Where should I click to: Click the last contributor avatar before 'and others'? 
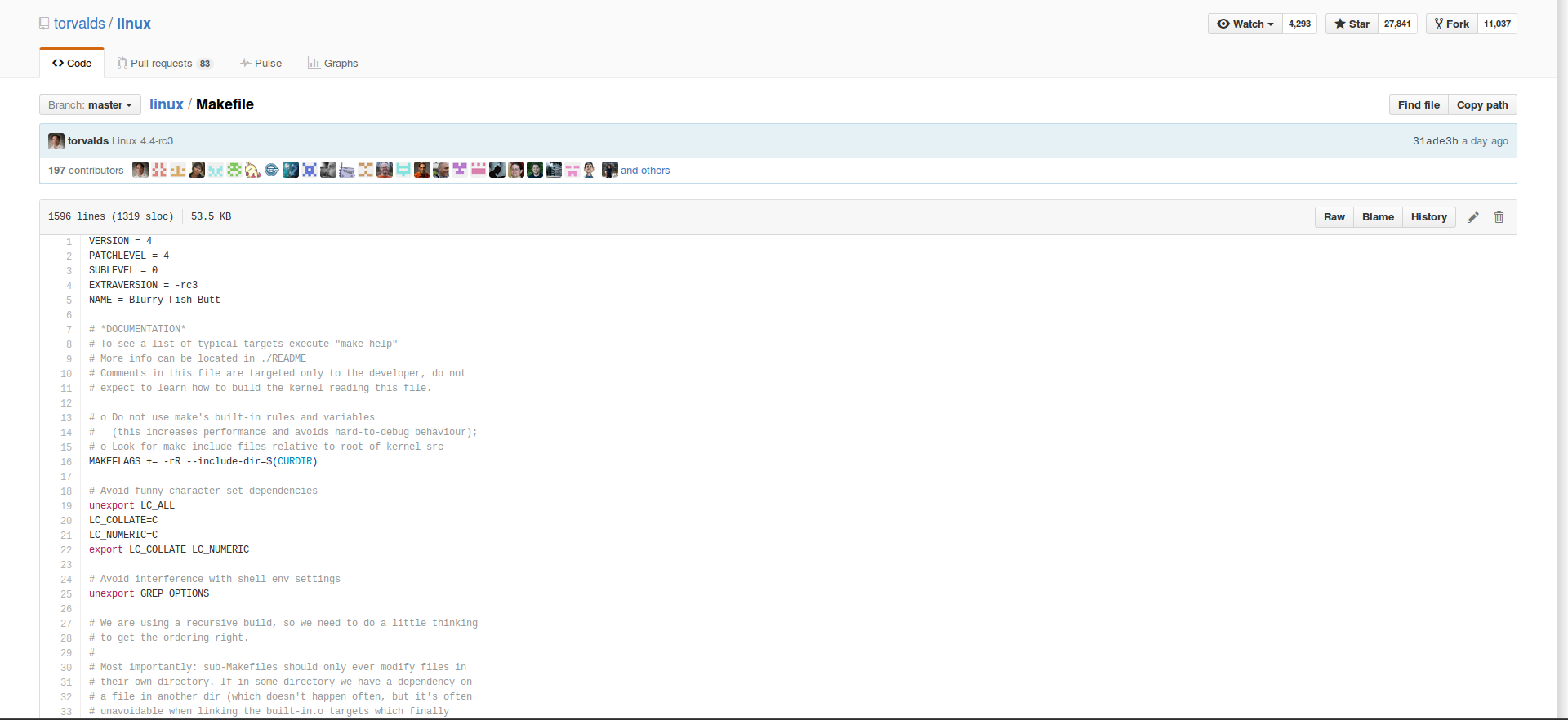click(610, 170)
